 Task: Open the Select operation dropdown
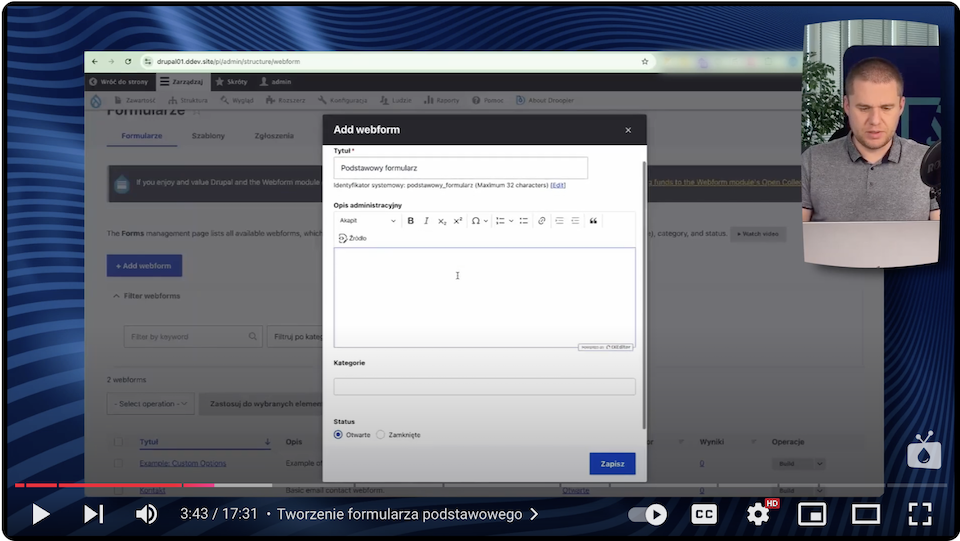pyautogui.click(x=151, y=404)
